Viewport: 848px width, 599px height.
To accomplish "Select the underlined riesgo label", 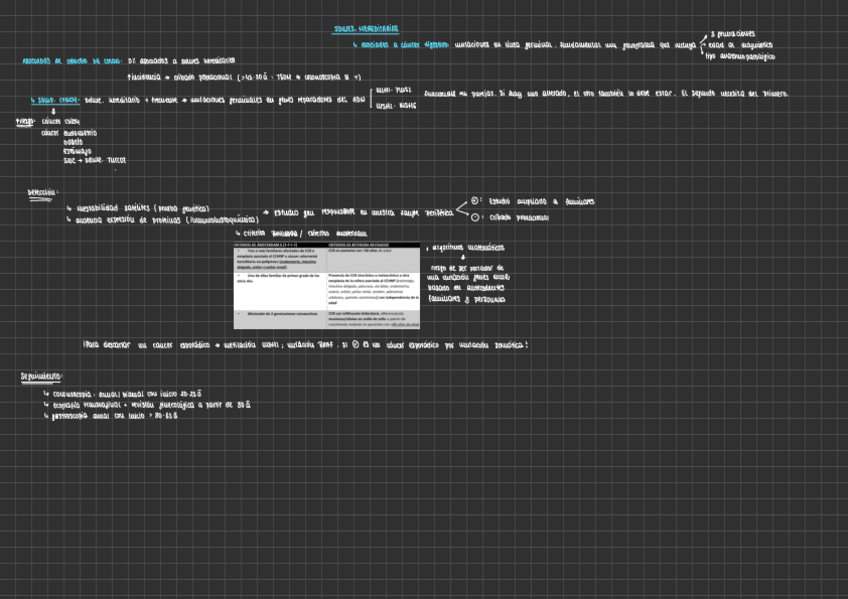I will [x=25, y=120].
